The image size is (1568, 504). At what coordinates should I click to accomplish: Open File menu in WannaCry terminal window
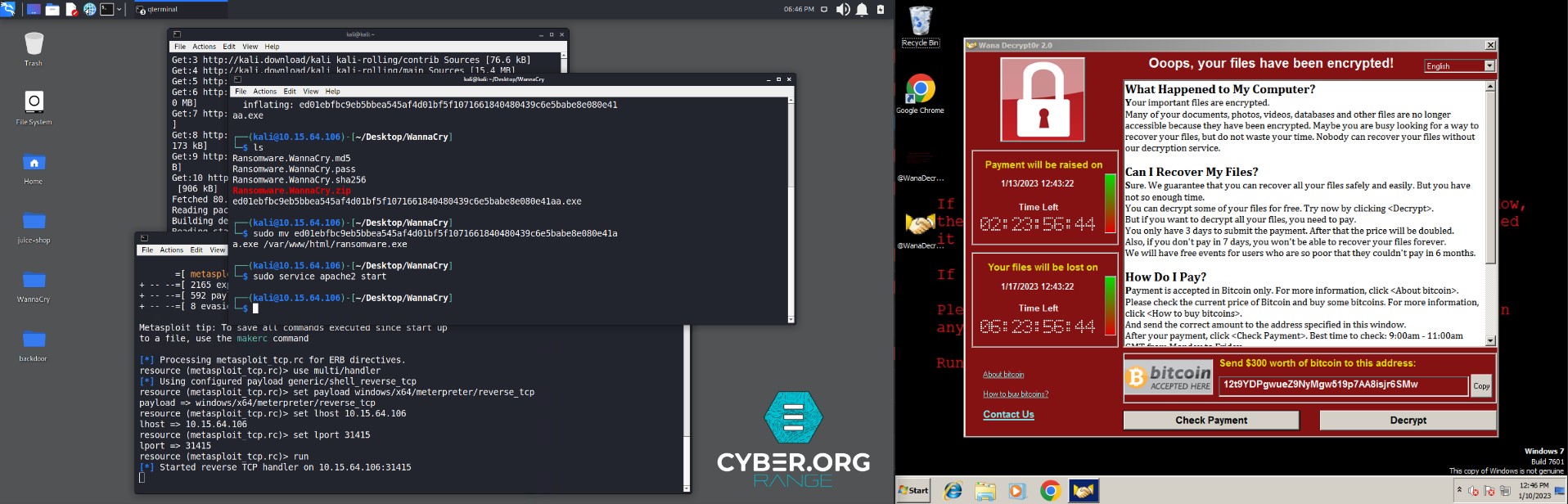click(241, 92)
